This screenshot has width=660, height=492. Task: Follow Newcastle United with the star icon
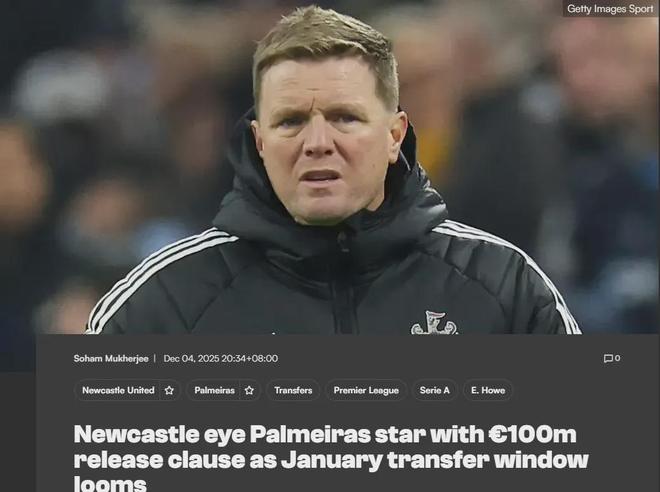pos(169,391)
